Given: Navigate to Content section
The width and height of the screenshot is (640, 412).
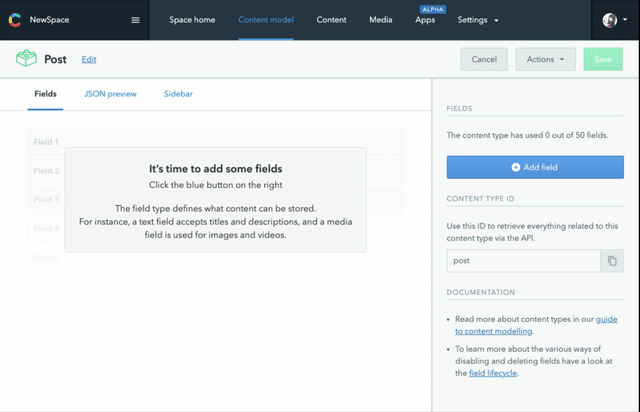Looking at the screenshot, I should [x=331, y=20].
